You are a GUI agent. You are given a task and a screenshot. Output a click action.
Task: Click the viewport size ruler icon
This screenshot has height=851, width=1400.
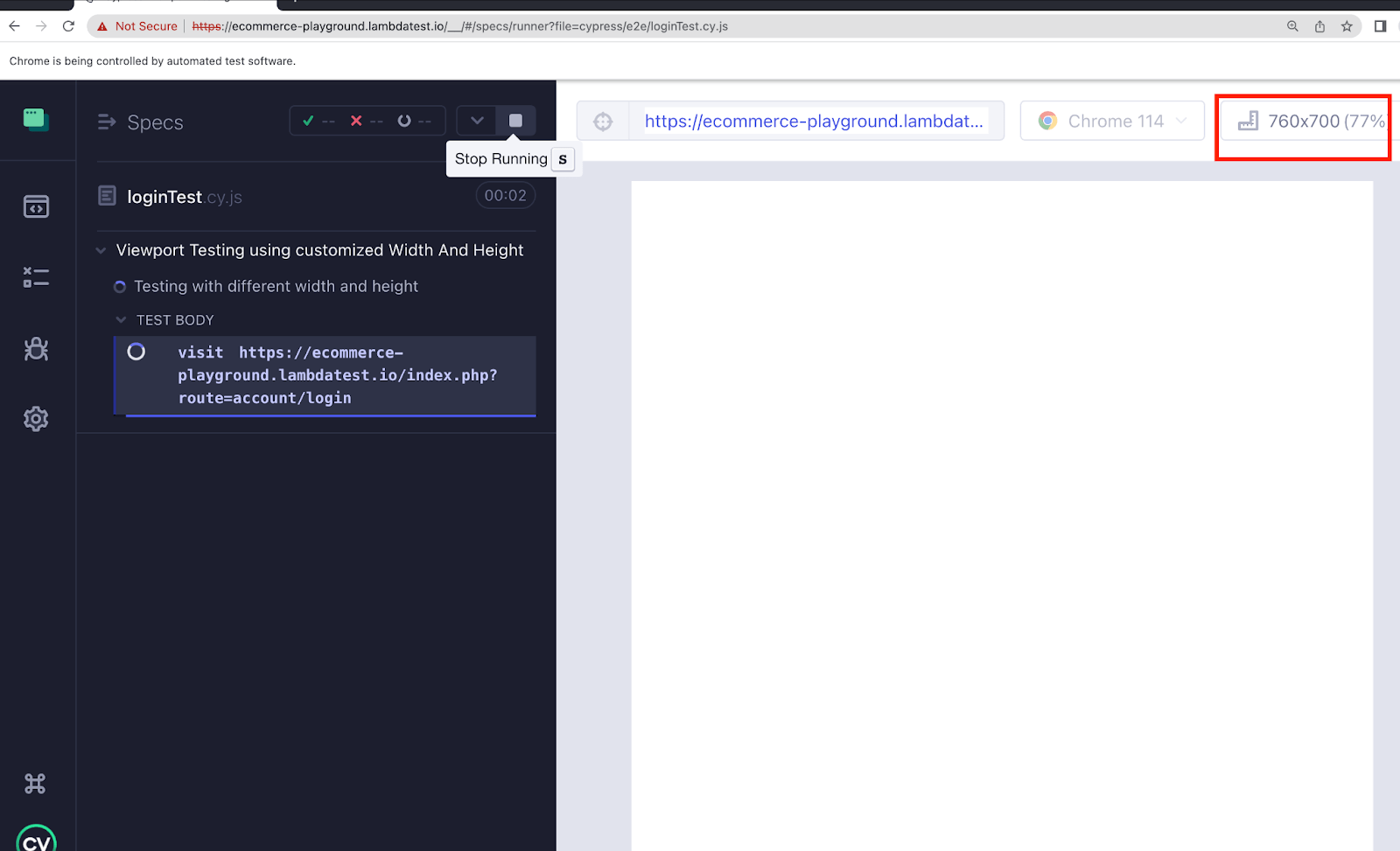click(1249, 121)
